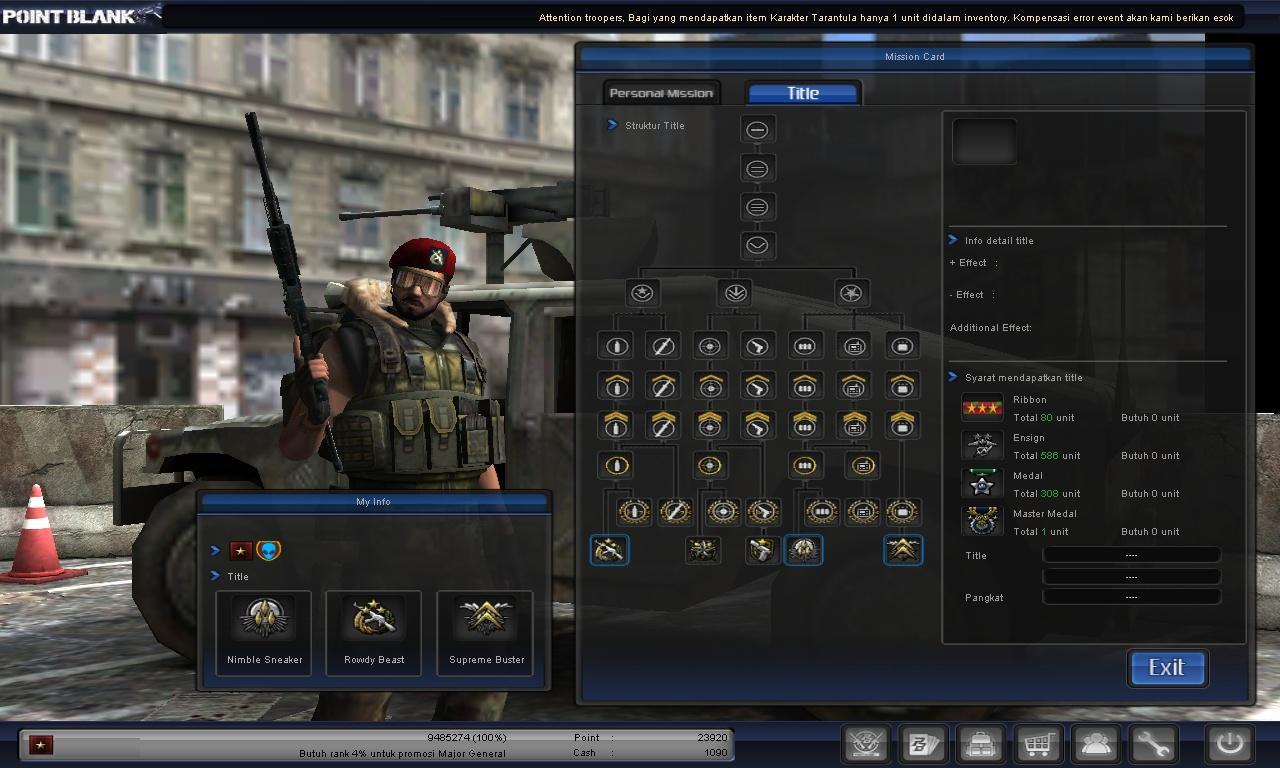1280x768 pixels.
Task: Click the Cash value 1090
Action: (x=715, y=753)
